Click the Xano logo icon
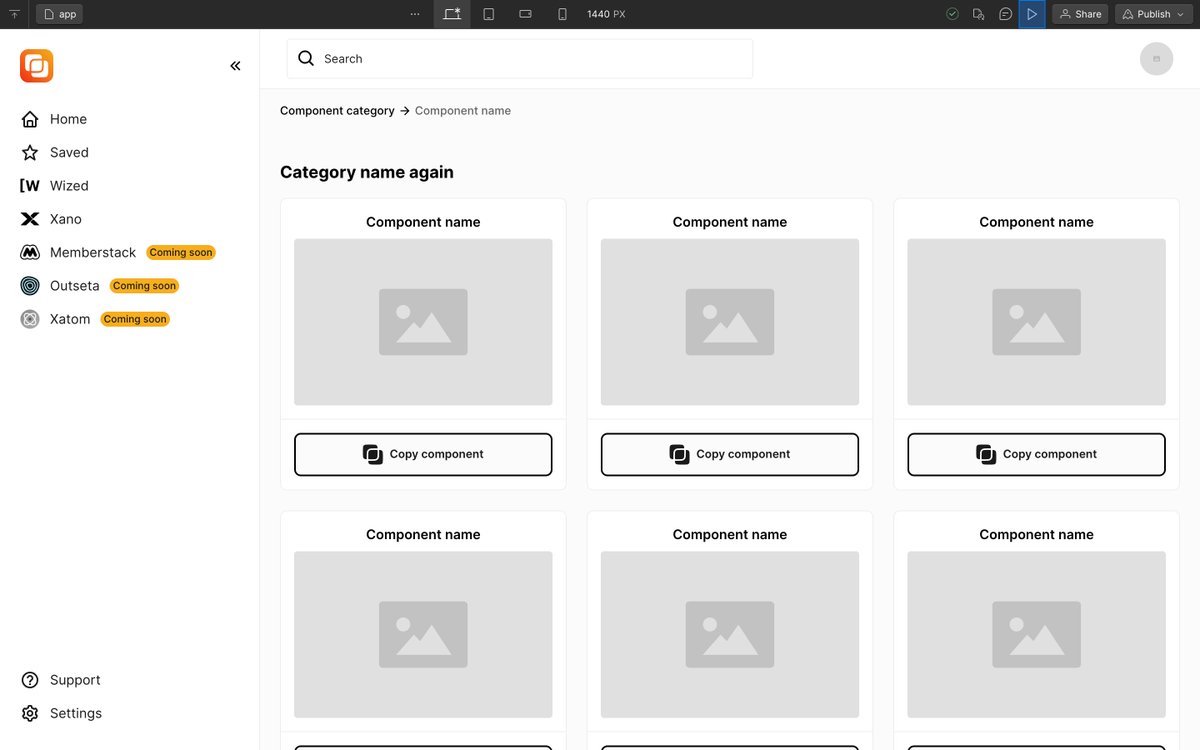 (x=30, y=219)
